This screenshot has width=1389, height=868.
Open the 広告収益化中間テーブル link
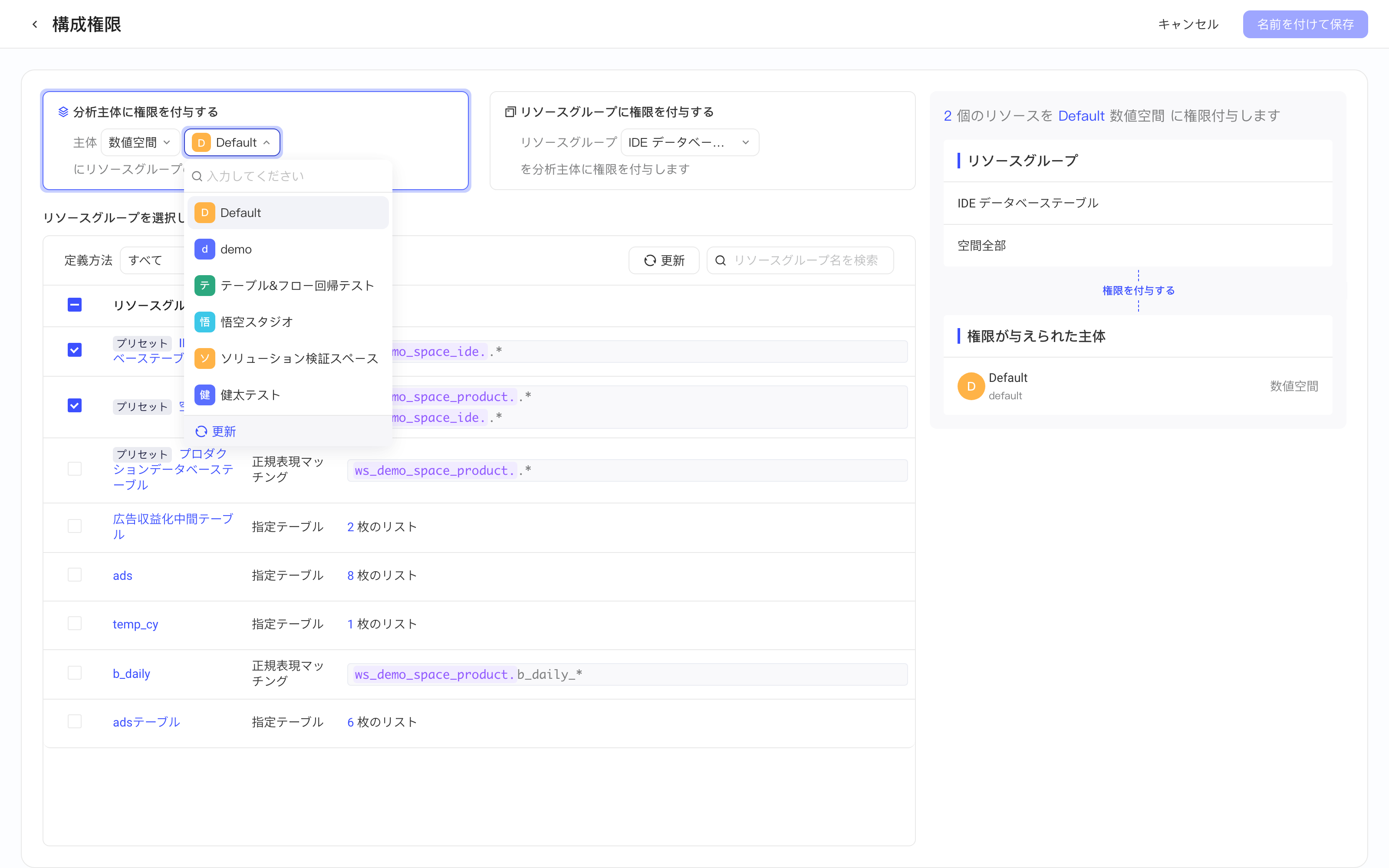(x=173, y=526)
